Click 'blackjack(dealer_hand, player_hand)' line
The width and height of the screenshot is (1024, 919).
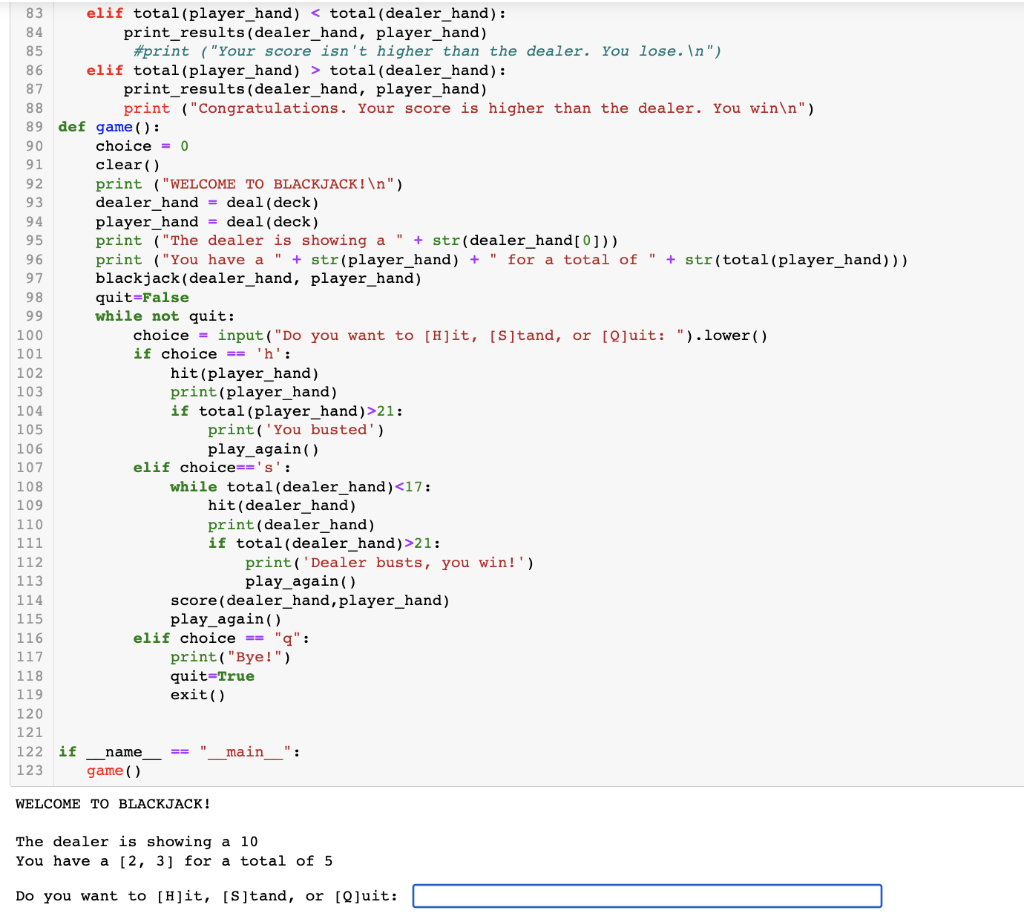(259, 278)
